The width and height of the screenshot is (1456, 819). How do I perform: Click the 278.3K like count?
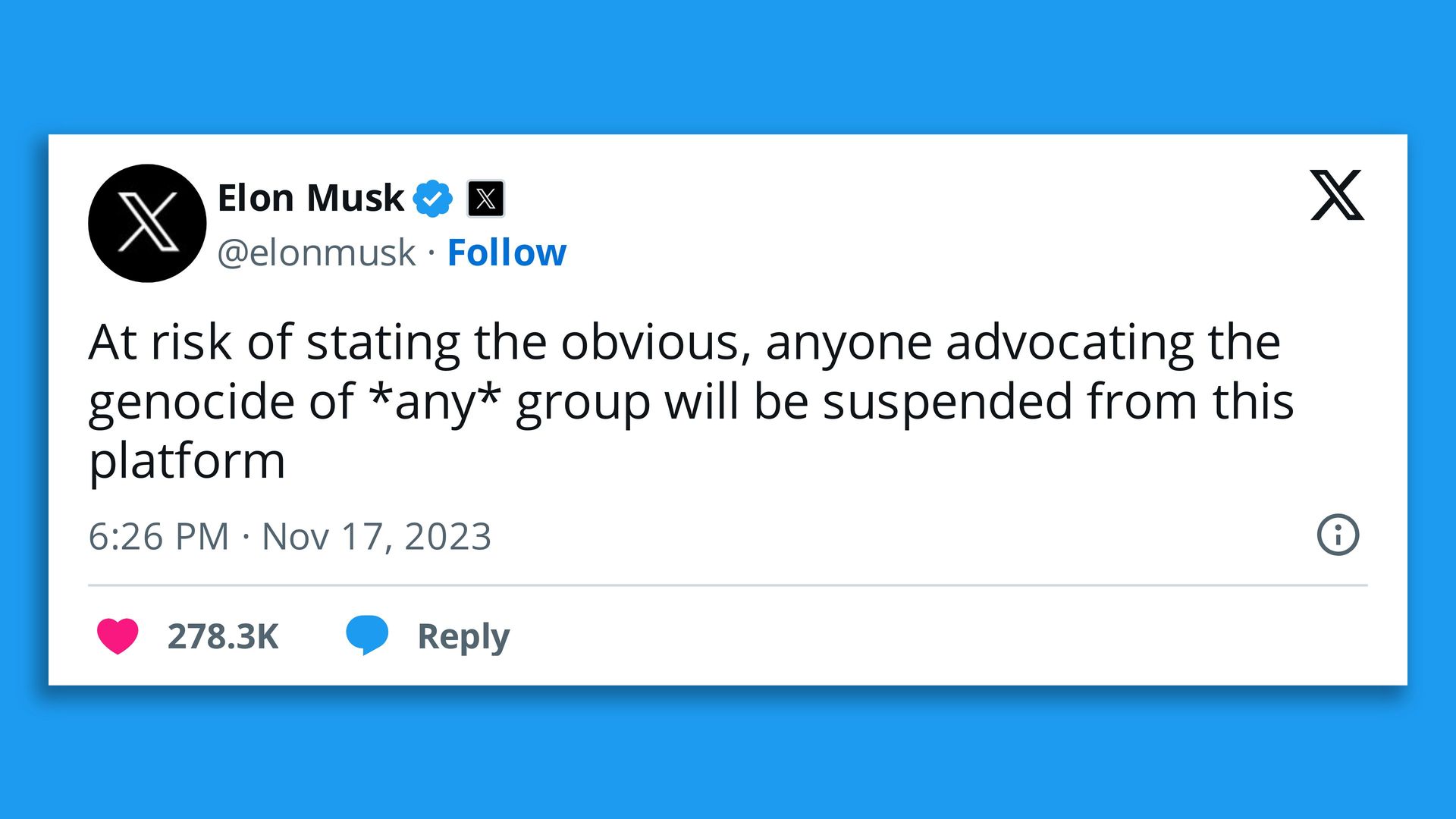tap(223, 636)
